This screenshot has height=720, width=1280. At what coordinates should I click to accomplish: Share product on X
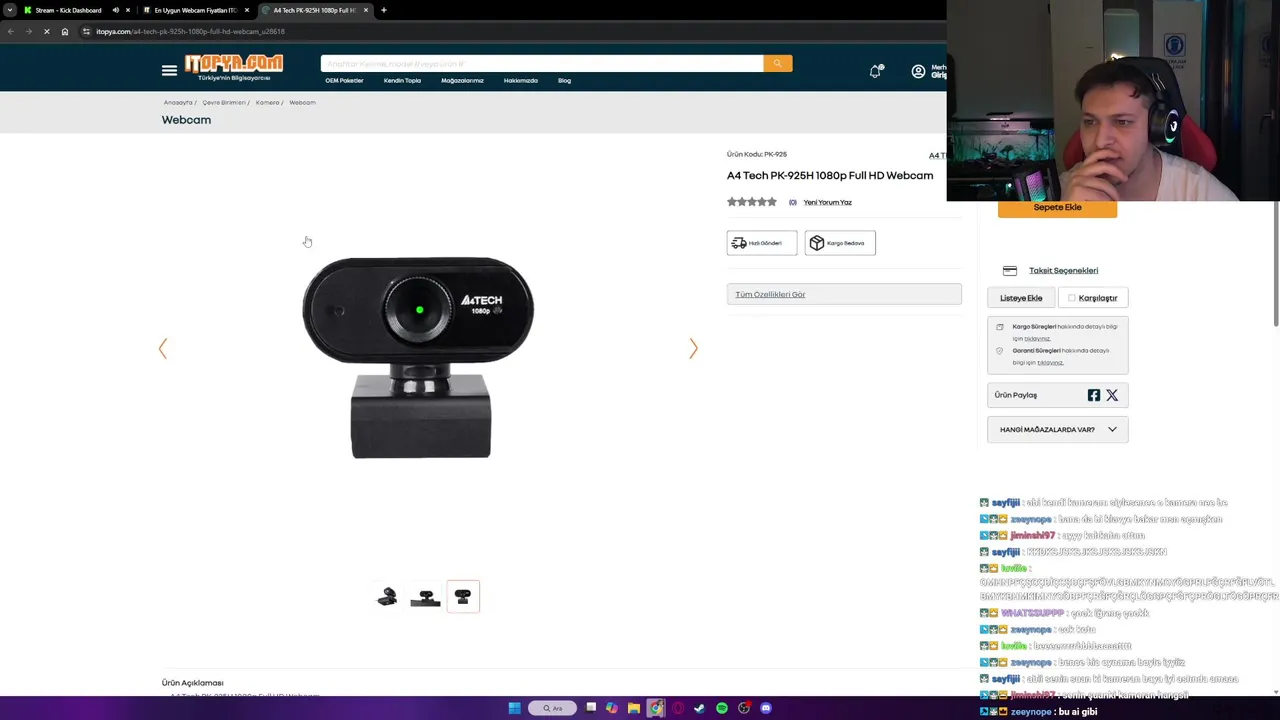coord(1112,395)
